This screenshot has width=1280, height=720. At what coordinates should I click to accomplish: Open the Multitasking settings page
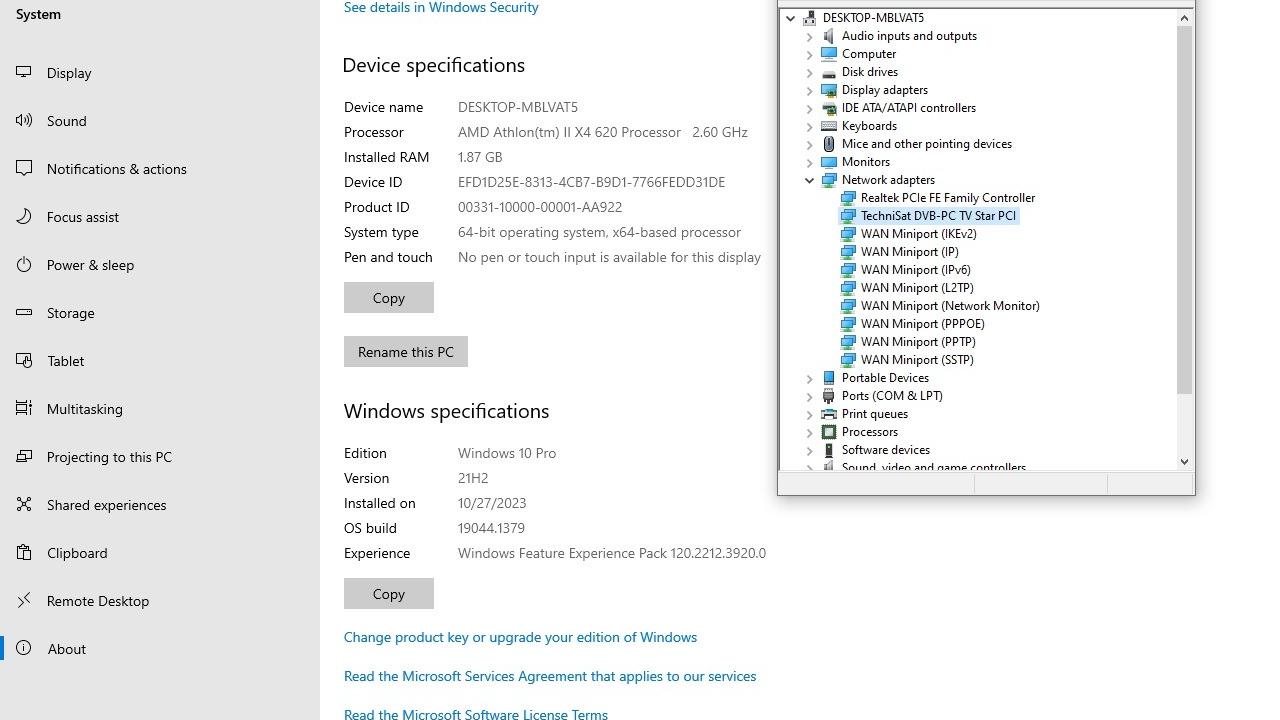84,409
